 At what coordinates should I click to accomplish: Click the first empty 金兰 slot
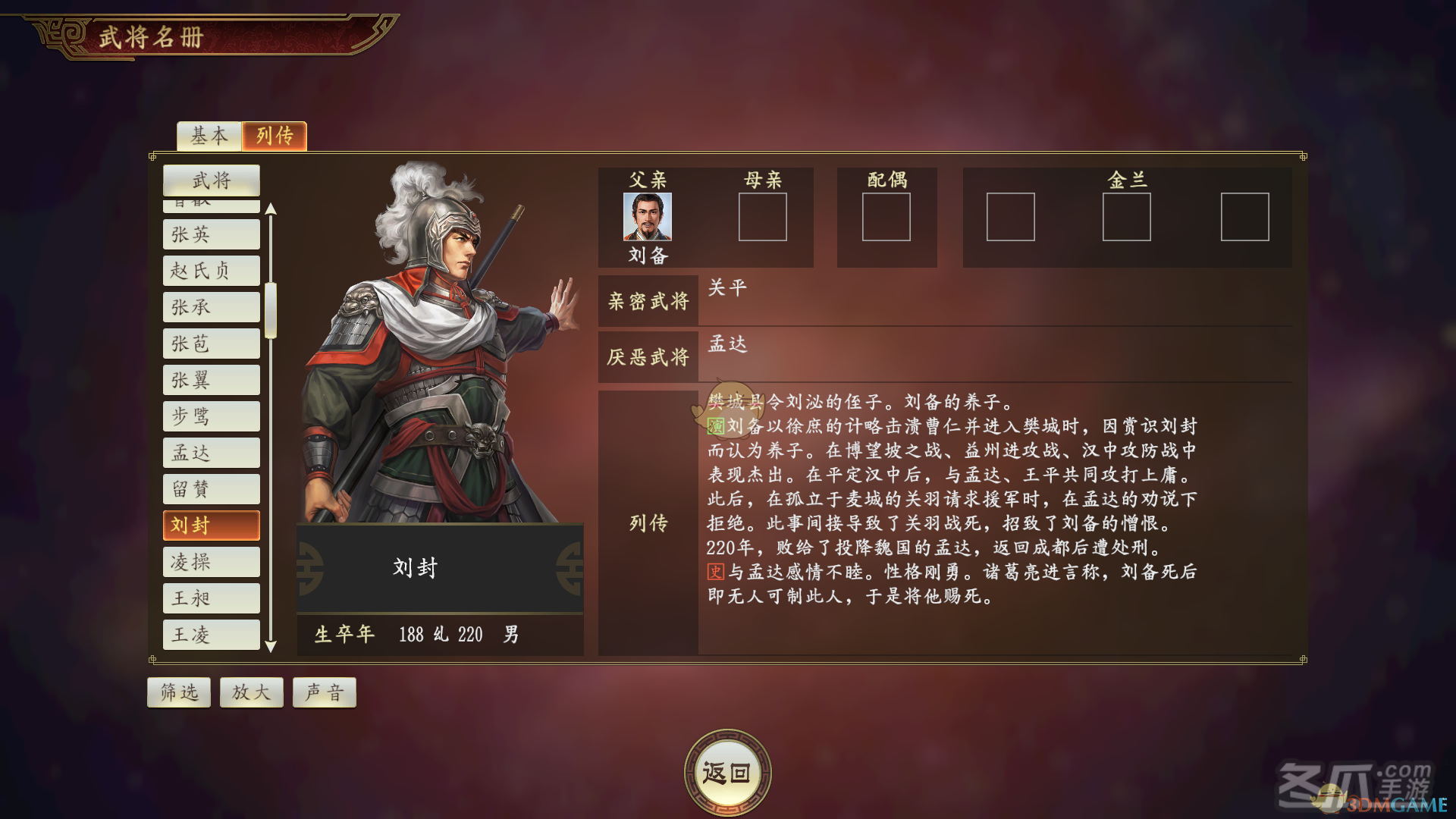coord(1010,216)
